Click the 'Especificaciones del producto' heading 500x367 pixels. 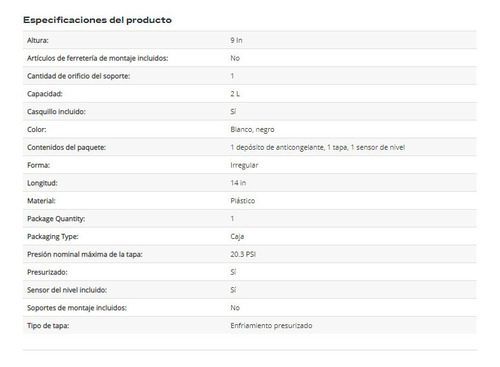[x=97, y=20]
